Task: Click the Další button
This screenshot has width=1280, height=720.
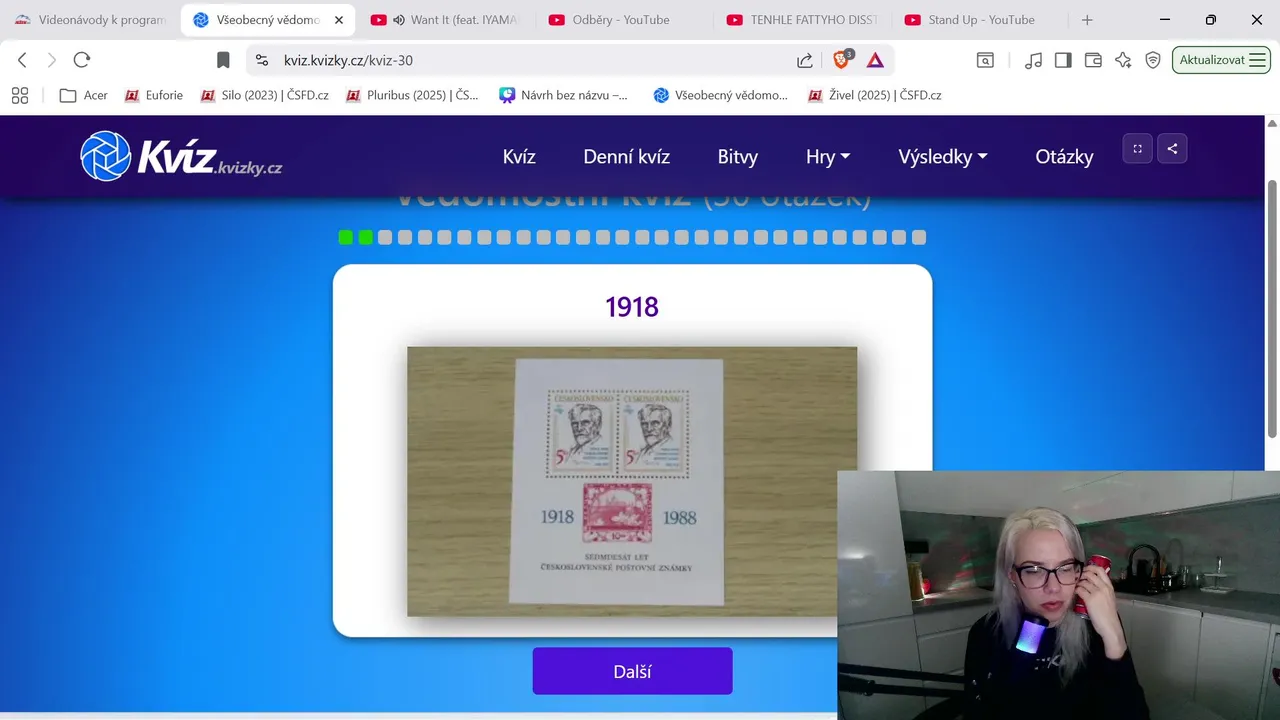Action: point(632,671)
